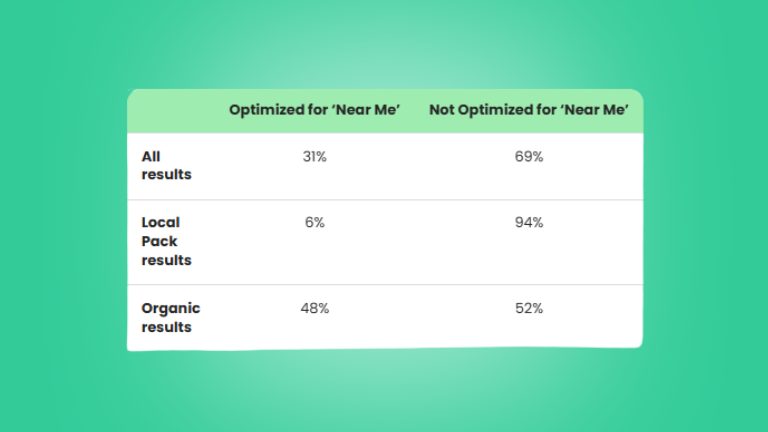Click the word "All" in the first row
Image resolution: width=768 pixels, height=432 pixels.
[151, 157]
